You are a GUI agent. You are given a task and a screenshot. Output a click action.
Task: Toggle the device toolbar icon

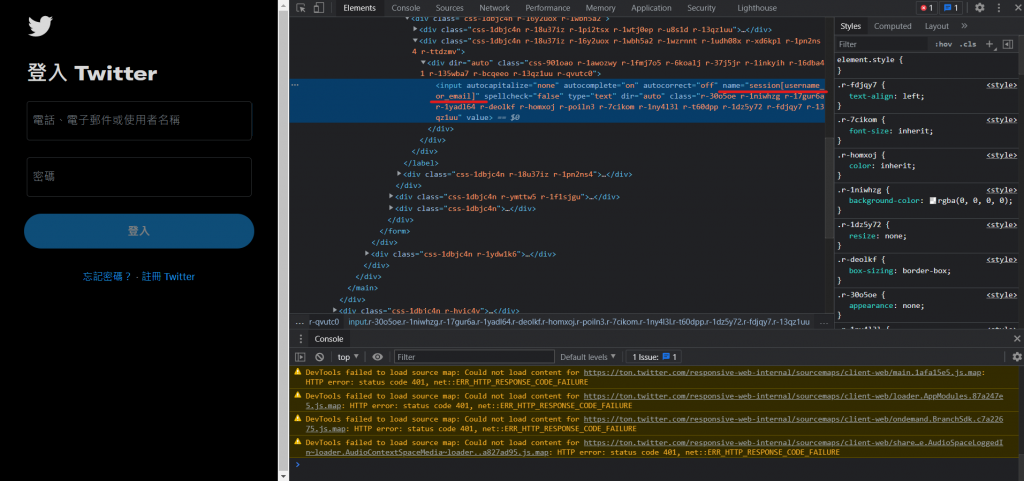(x=319, y=8)
